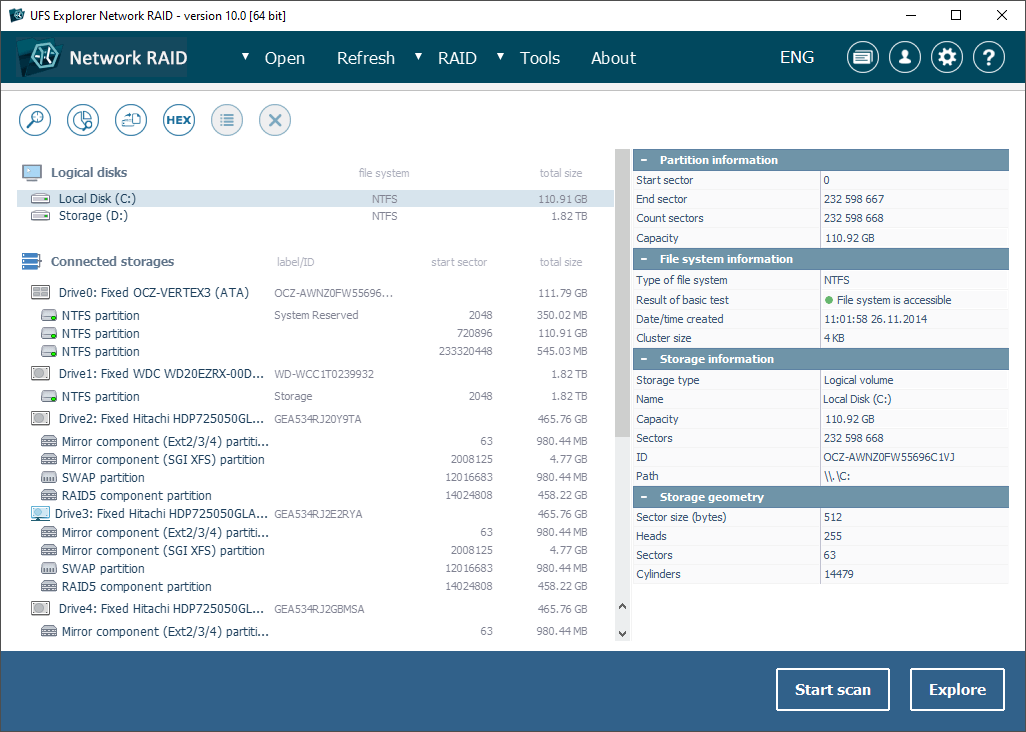The width and height of the screenshot is (1026, 732).
Task: Select Drive2 Mirror component SGI XFS partition
Action: [x=315, y=459]
